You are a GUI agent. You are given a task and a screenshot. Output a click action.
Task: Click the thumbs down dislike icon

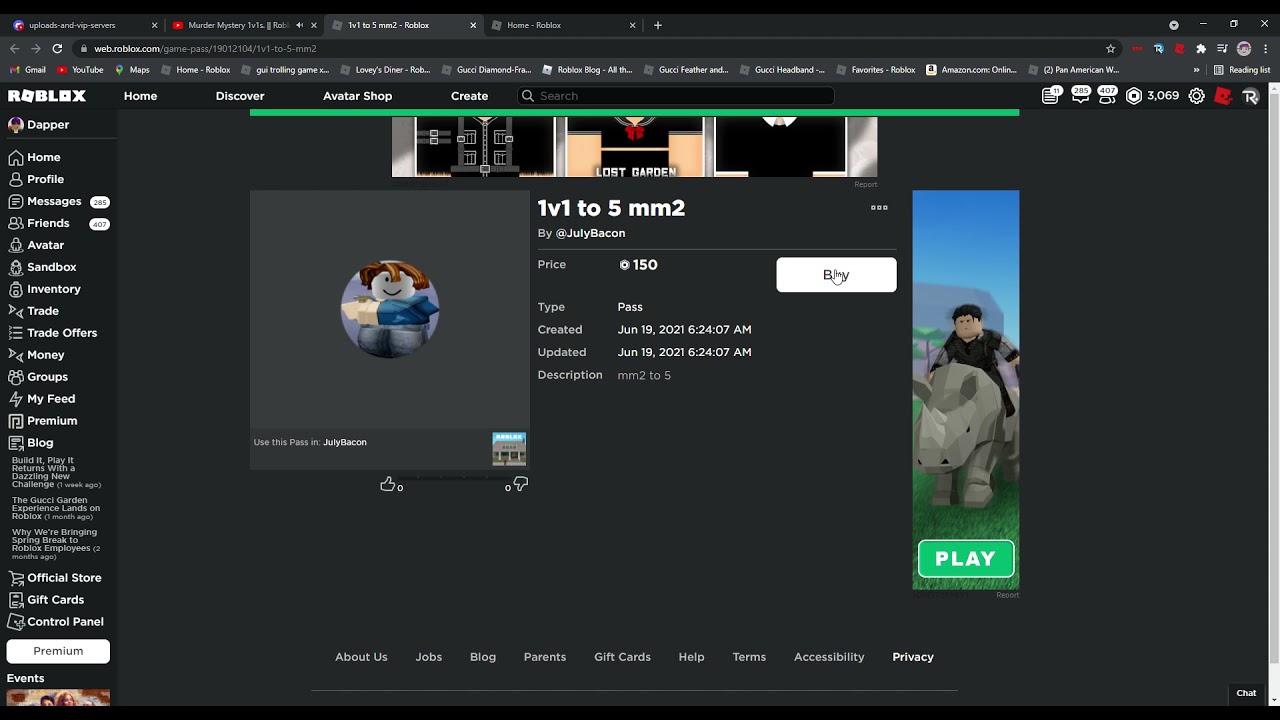520,484
